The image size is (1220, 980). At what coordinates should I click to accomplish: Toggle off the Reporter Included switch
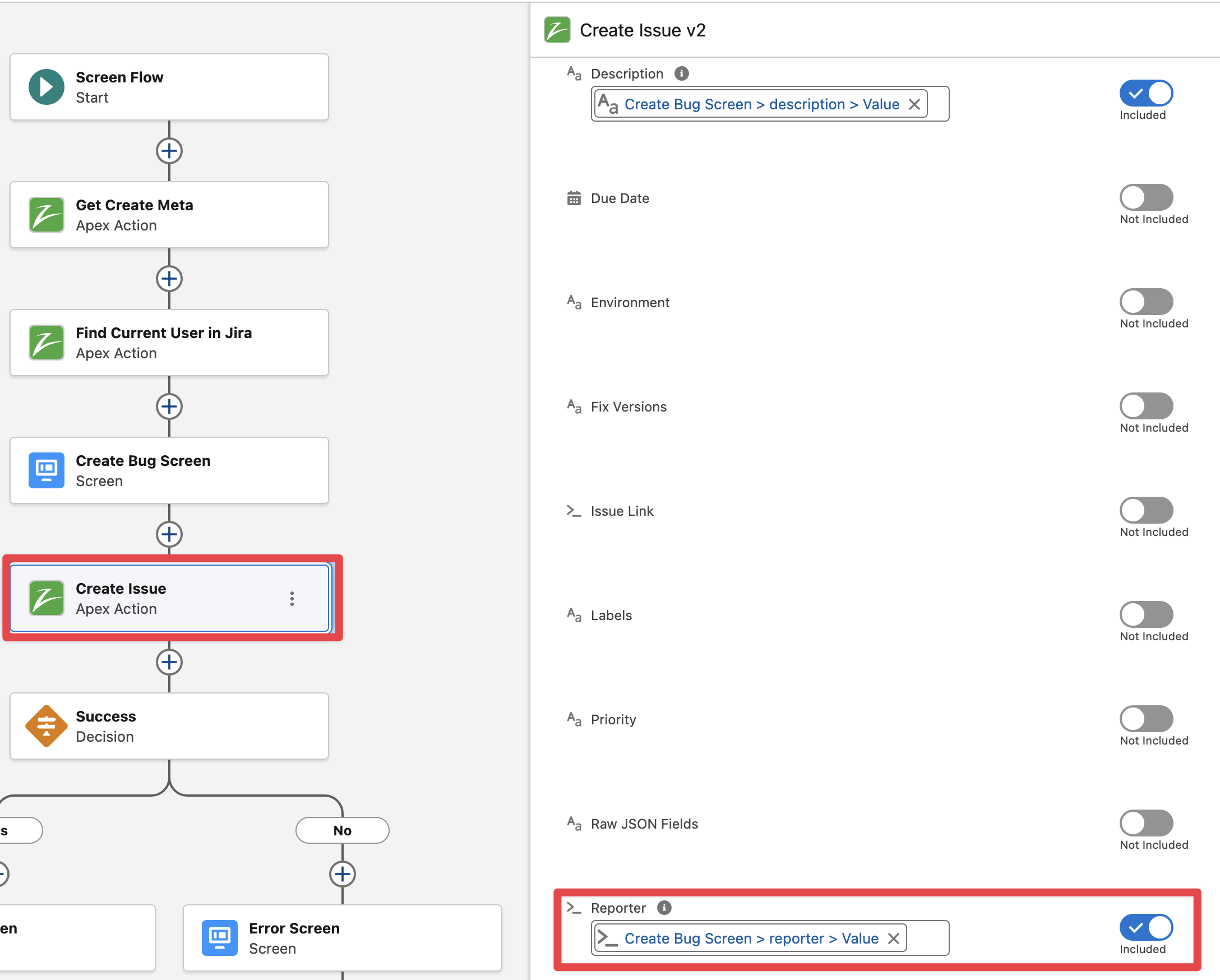[x=1146, y=927]
